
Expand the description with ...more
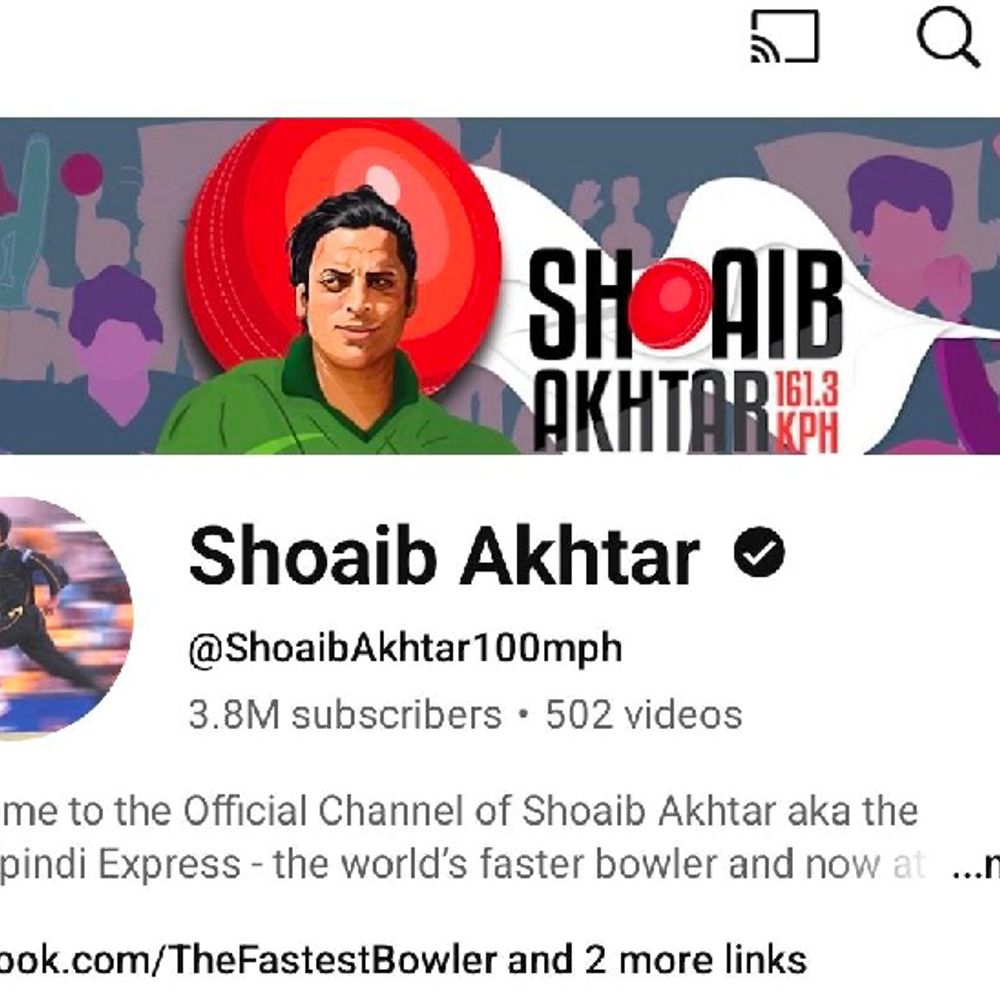point(976,866)
